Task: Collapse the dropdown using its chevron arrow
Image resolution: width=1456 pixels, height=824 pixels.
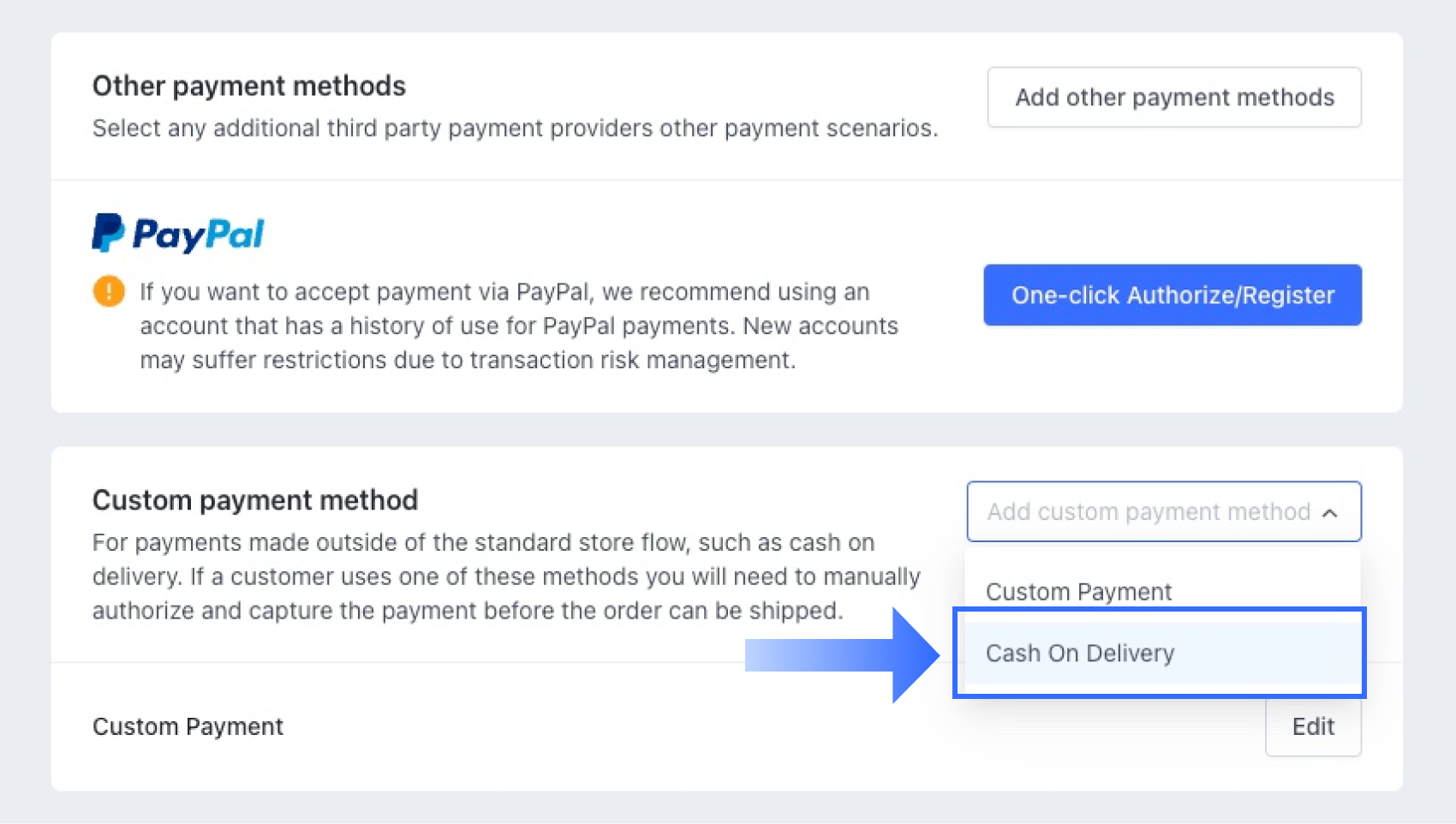Action: 1330,512
